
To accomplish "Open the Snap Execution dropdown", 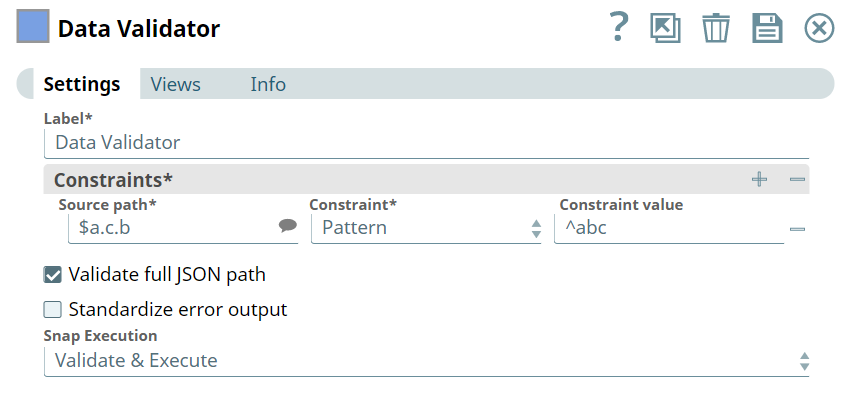I will (426, 361).
